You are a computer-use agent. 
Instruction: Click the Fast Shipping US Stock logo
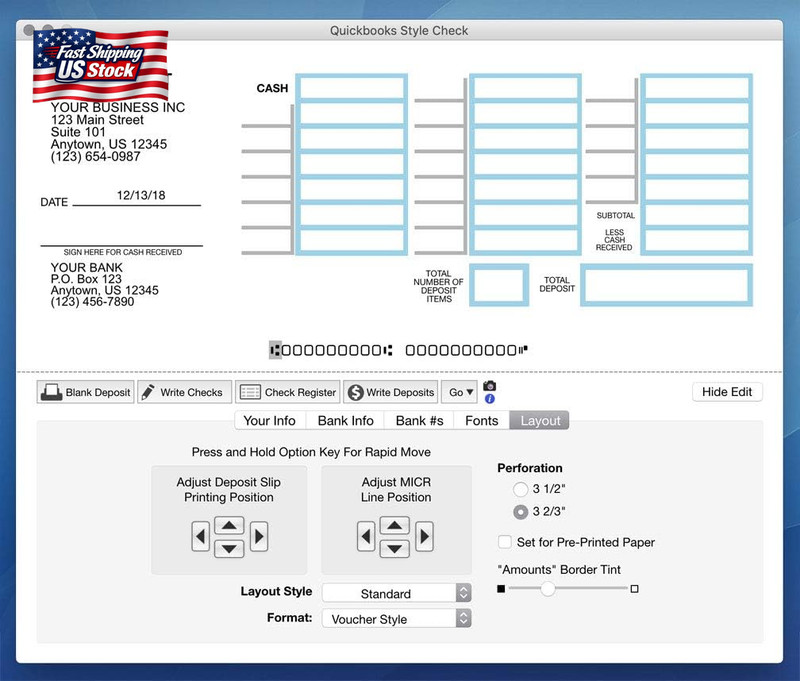click(x=101, y=65)
